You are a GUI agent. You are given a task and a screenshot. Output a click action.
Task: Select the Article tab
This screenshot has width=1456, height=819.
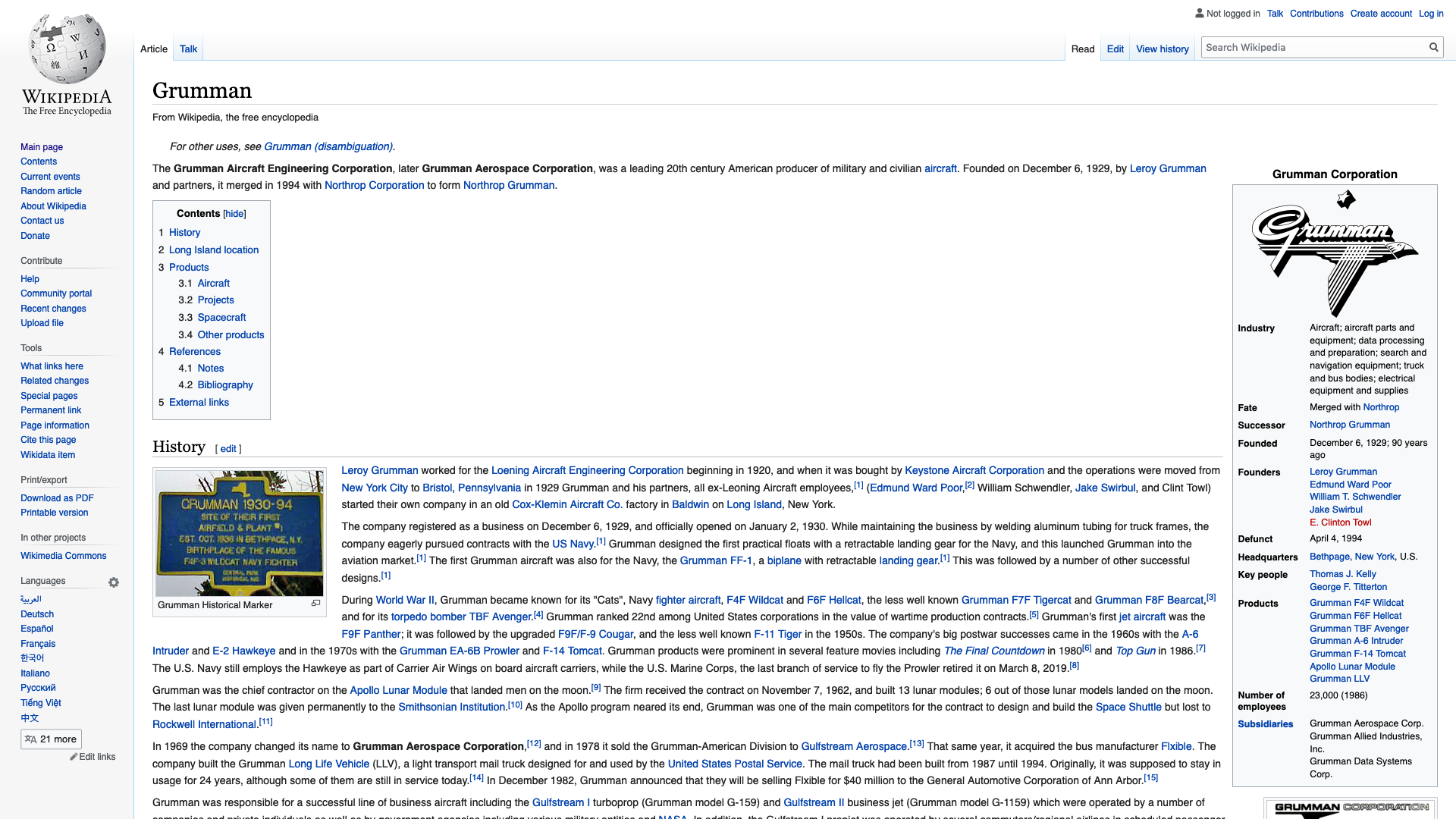point(154,49)
